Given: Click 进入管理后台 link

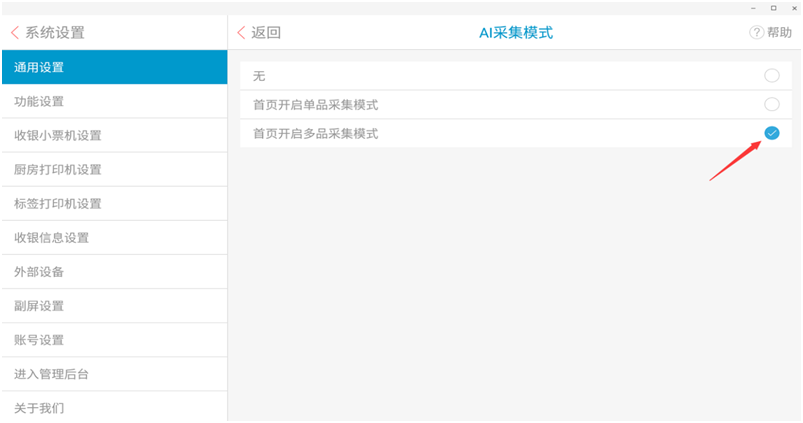Looking at the screenshot, I should tap(114, 374).
